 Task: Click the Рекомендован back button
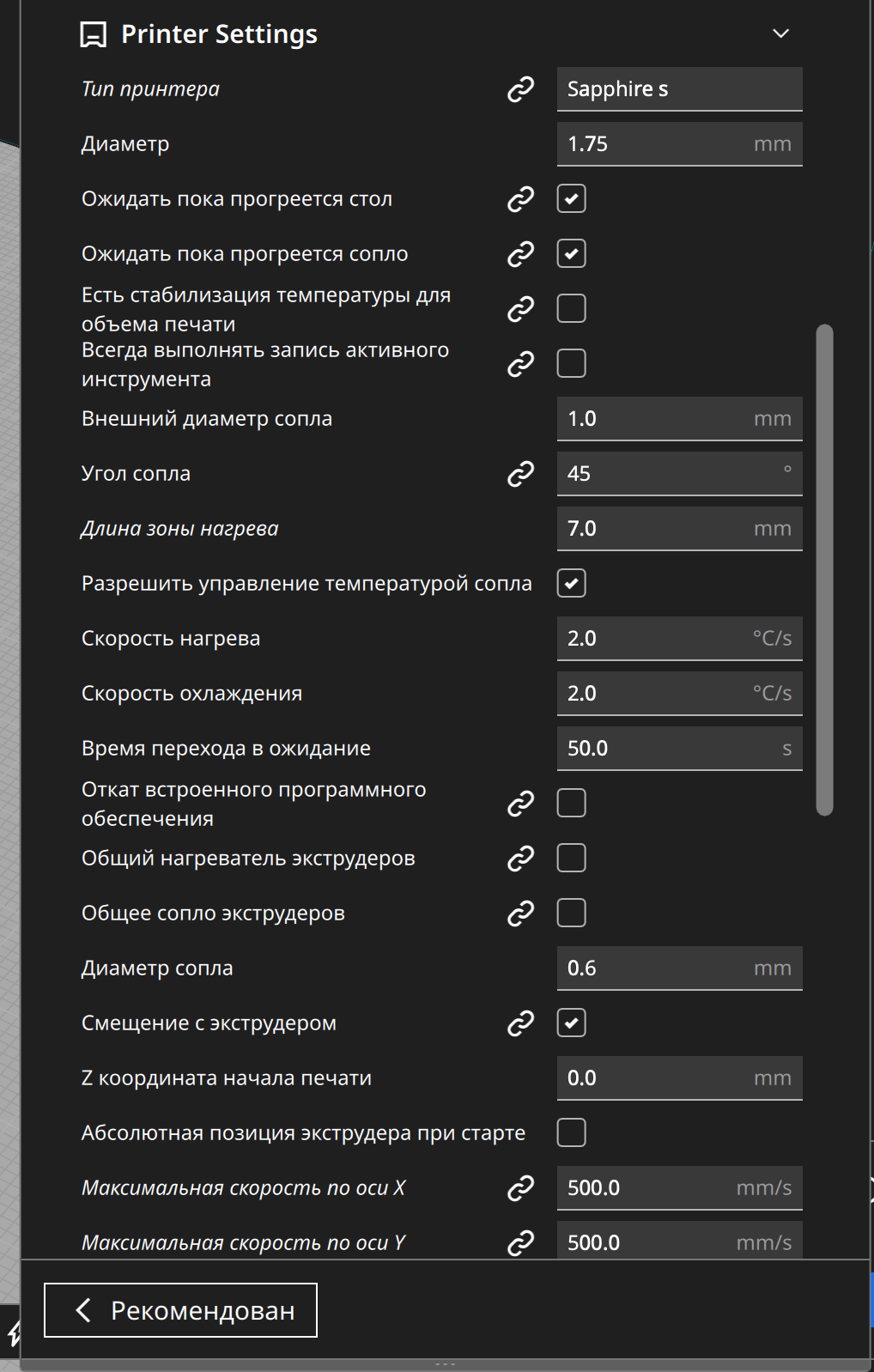(181, 1310)
